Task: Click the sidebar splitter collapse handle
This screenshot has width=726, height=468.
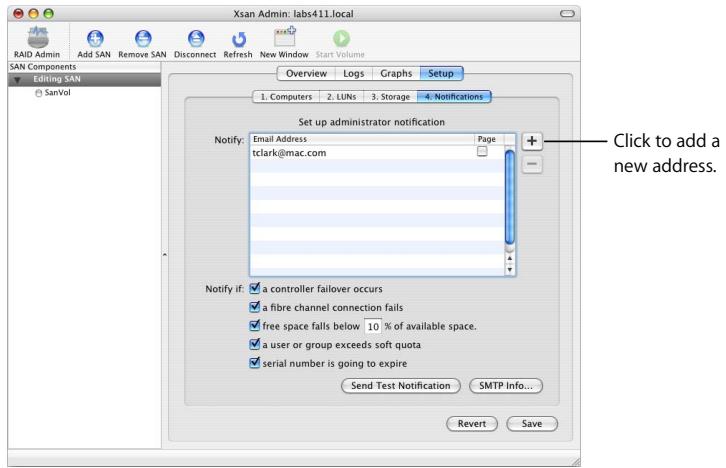Action: pos(164,255)
